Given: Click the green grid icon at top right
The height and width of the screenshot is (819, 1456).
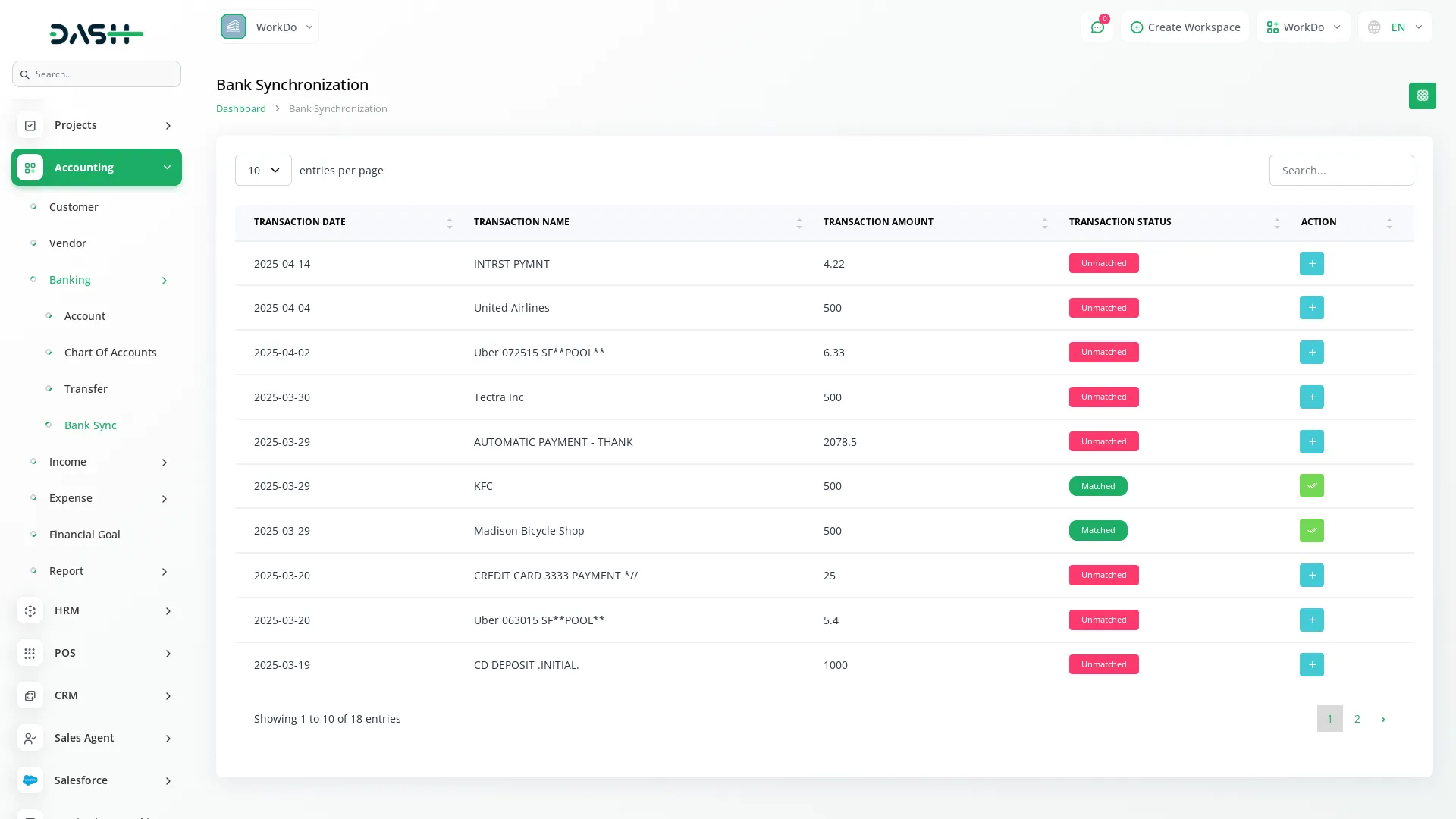Looking at the screenshot, I should tap(1422, 96).
